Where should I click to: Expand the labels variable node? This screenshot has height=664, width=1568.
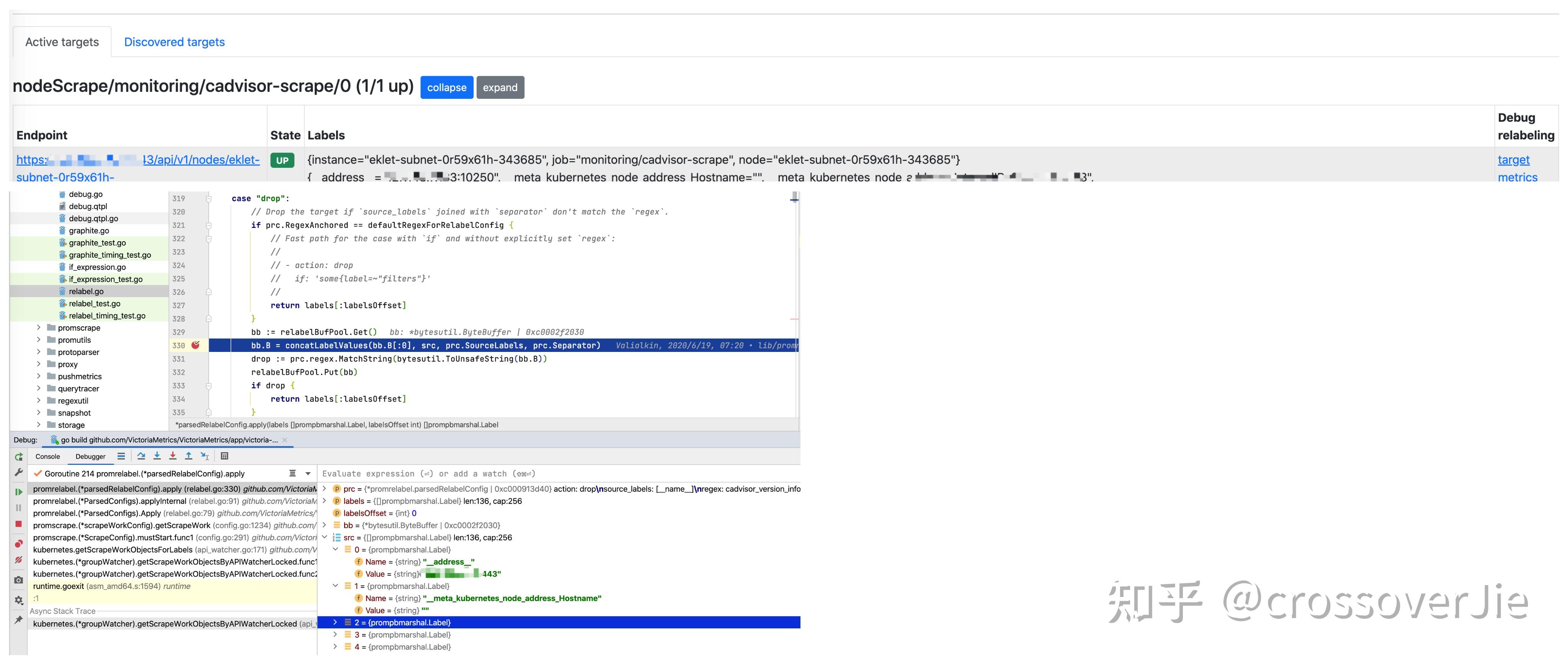pos(325,501)
